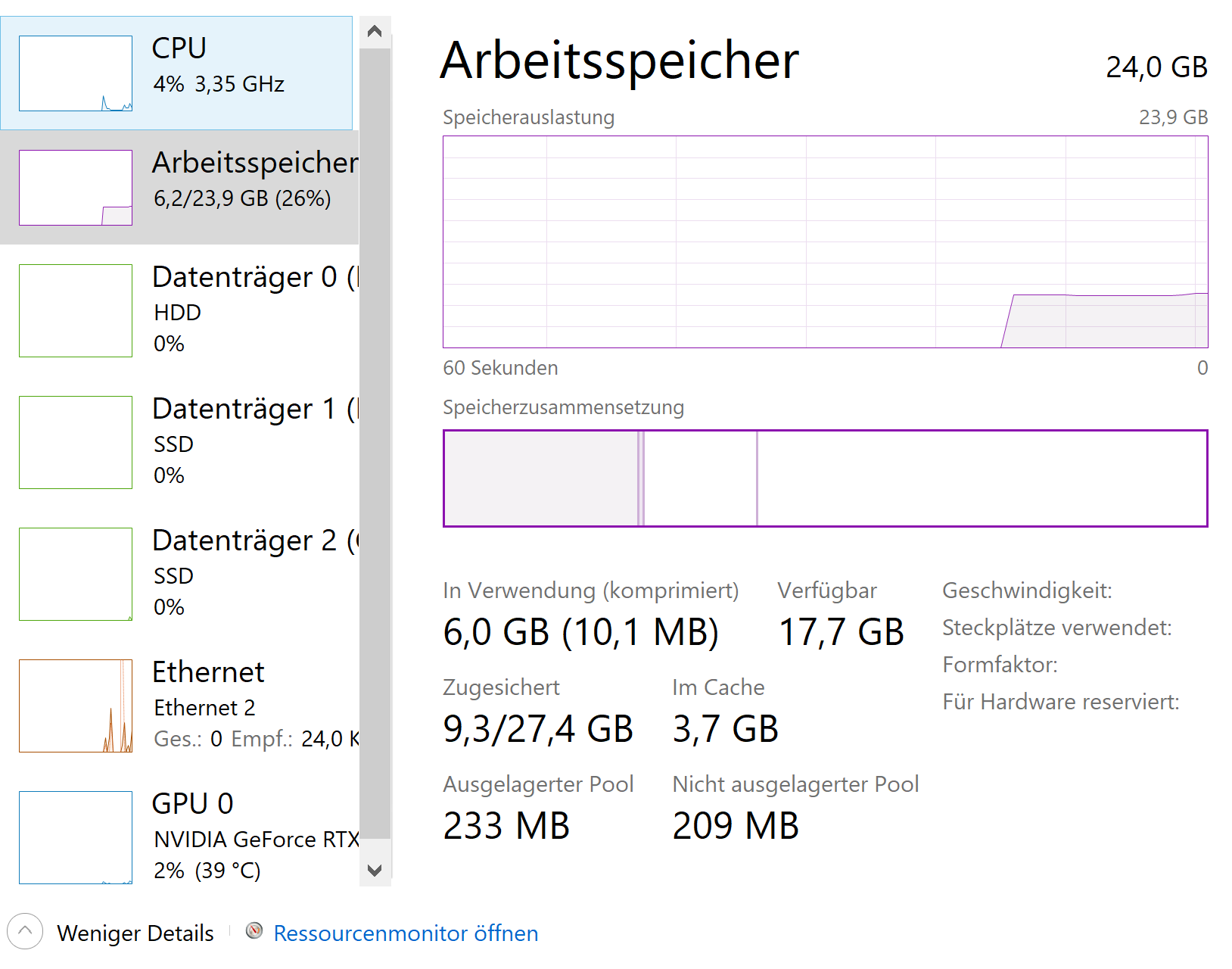The width and height of the screenshot is (1232, 969).
Task: Click the CPU mini usage graph
Action: 76,73
